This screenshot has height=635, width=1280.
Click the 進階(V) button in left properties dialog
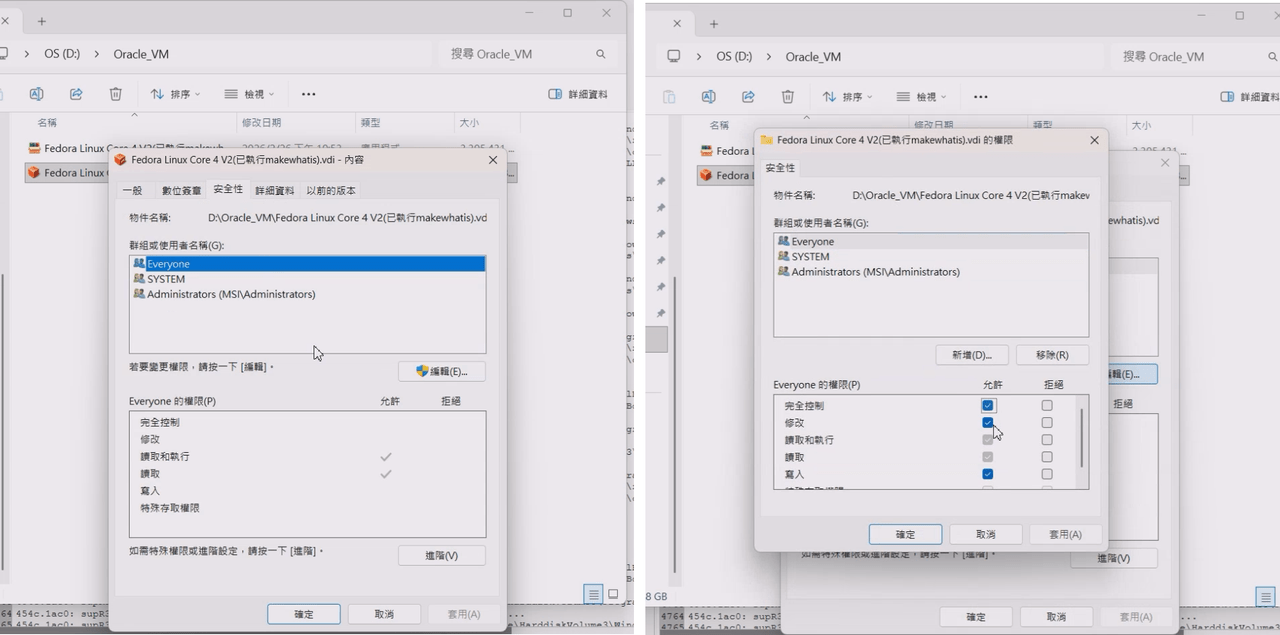tap(442, 555)
